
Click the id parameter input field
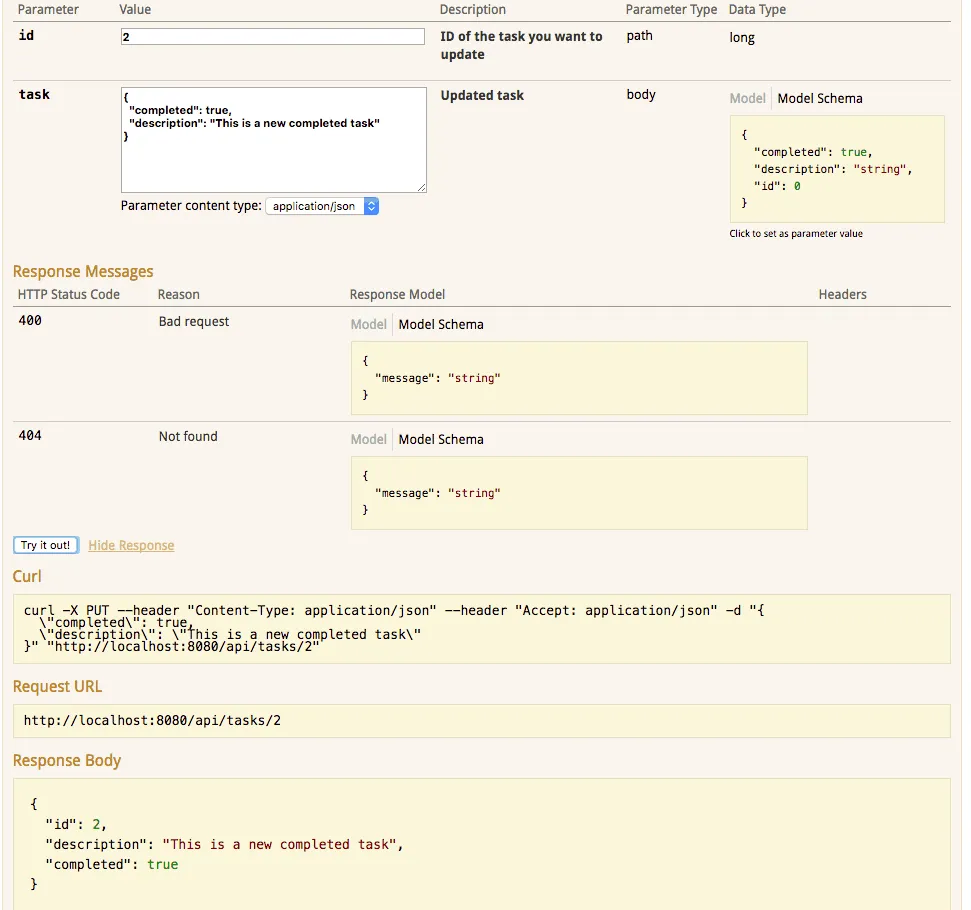tap(272, 37)
